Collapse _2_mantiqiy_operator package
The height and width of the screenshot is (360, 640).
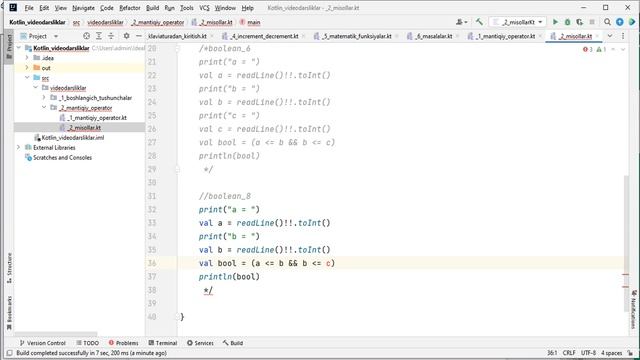pos(44,107)
